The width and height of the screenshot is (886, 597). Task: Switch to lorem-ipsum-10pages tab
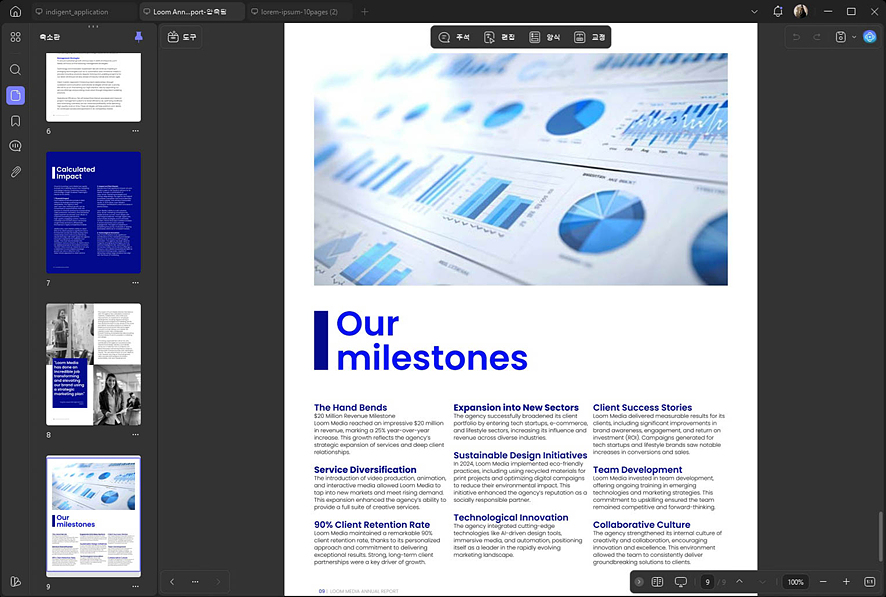[298, 11]
